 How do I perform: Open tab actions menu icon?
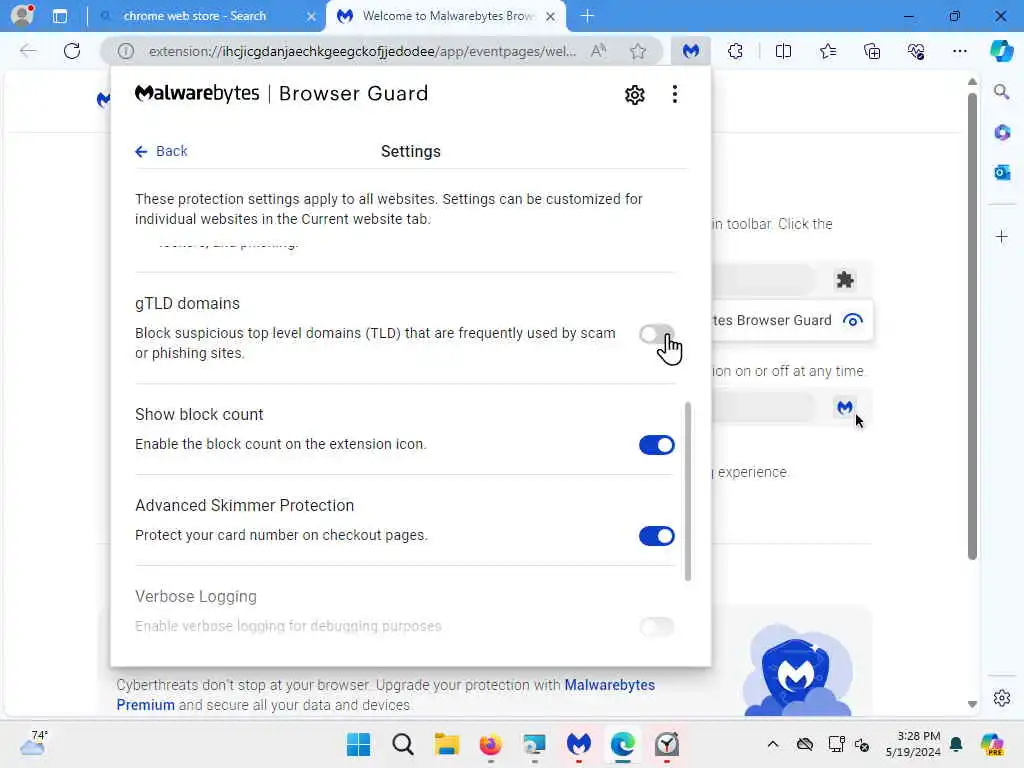click(60, 16)
